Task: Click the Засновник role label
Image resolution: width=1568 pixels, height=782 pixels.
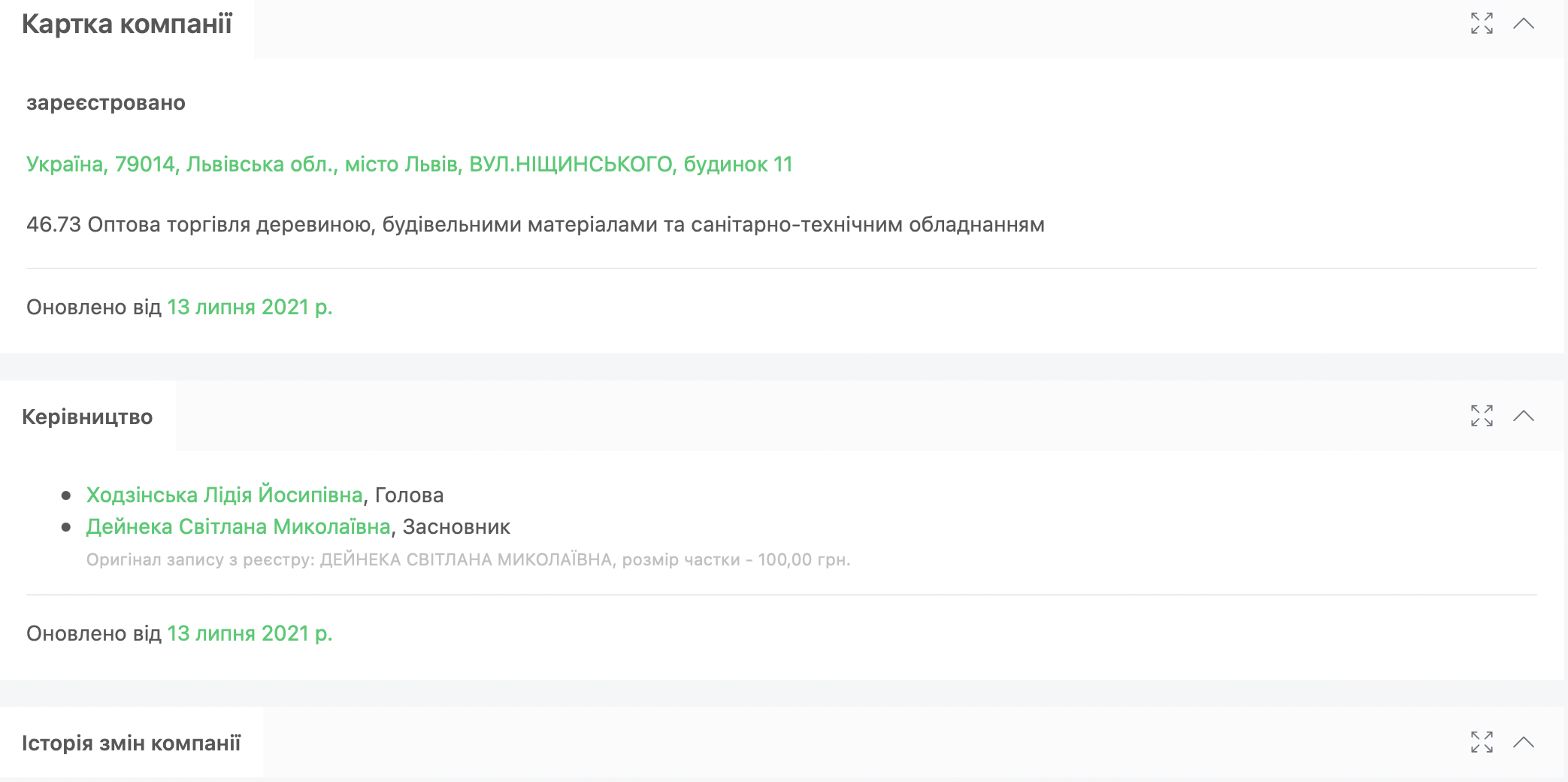Action: pos(456,526)
